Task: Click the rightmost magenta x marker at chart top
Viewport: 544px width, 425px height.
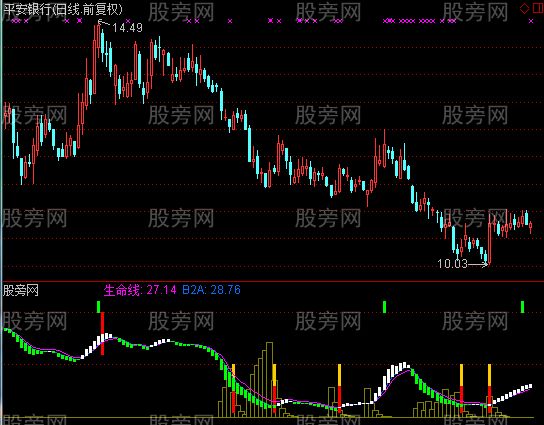Action: (x=531, y=21)
